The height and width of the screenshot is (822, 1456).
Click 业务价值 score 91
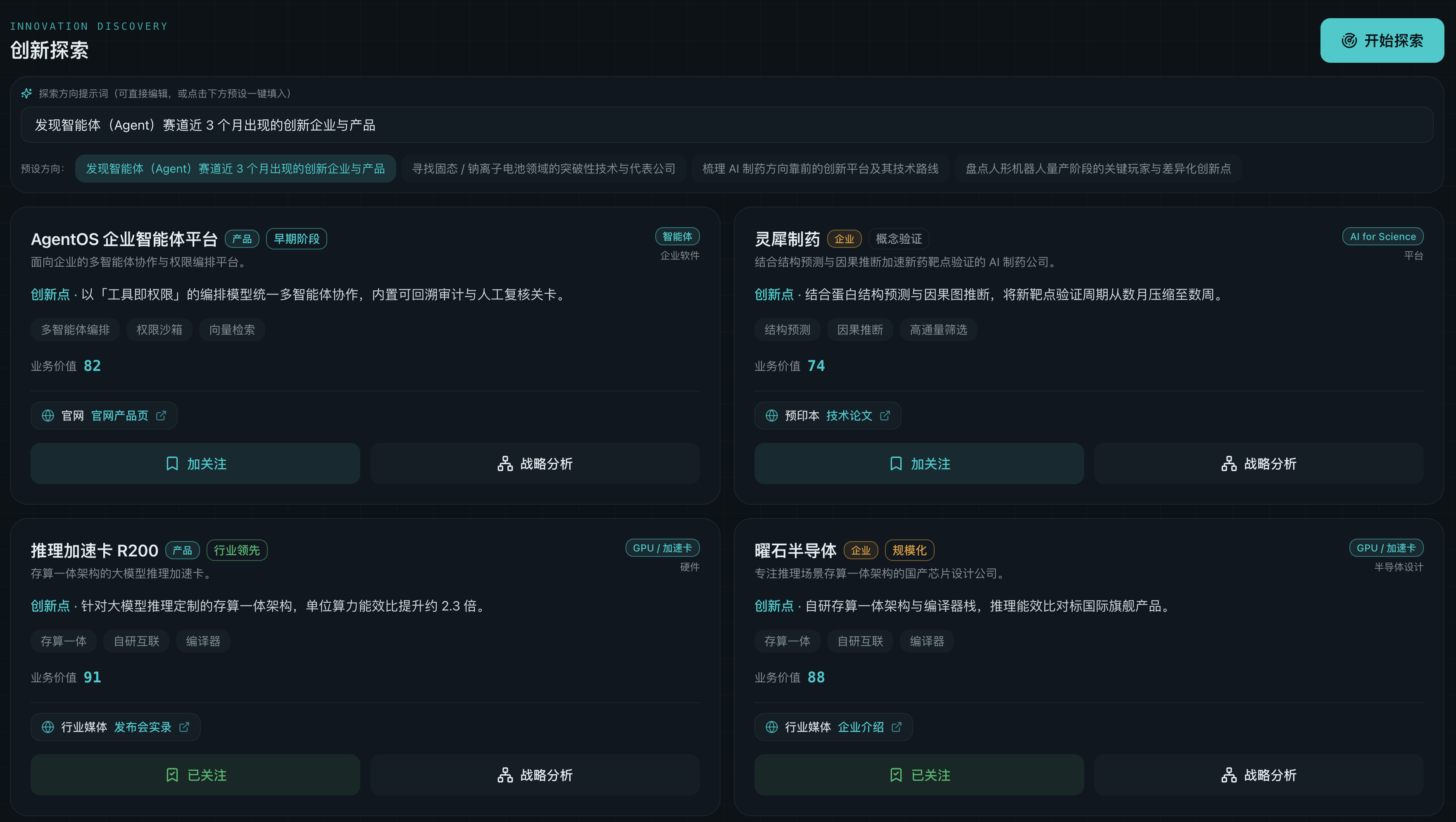click(92, 677)
